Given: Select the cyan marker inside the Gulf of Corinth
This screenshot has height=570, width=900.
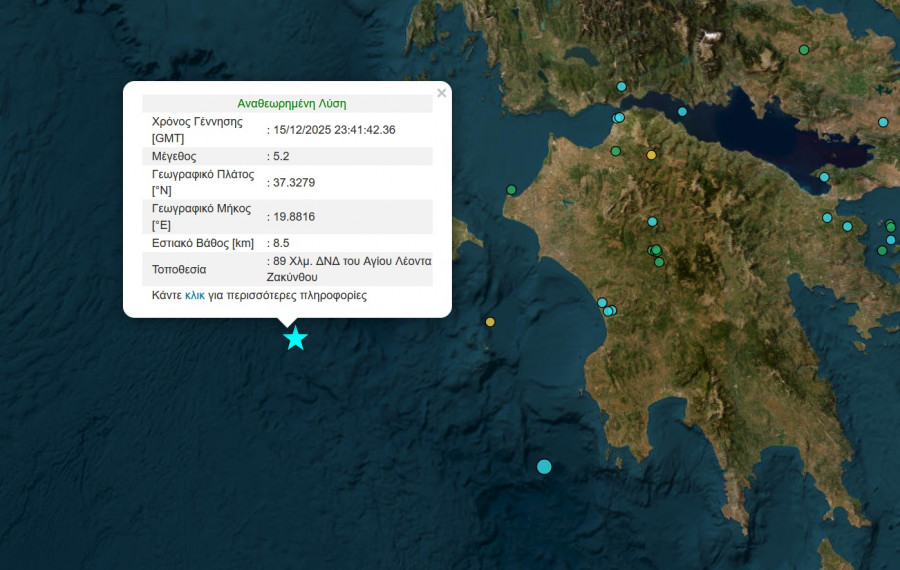Looking at the screenshot, I should tap(682, 112).
